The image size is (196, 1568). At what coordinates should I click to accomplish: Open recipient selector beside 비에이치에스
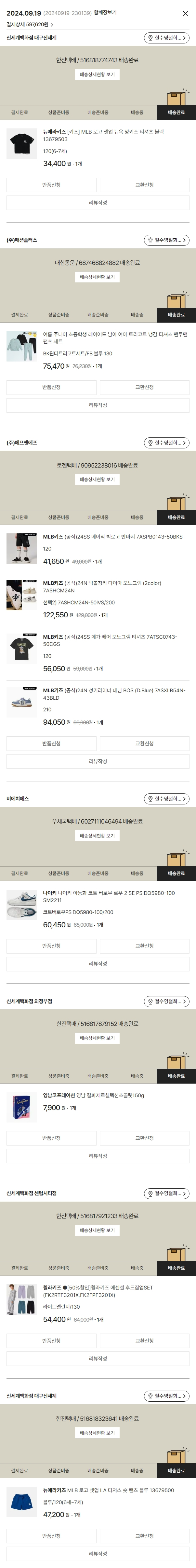(166, 799)
